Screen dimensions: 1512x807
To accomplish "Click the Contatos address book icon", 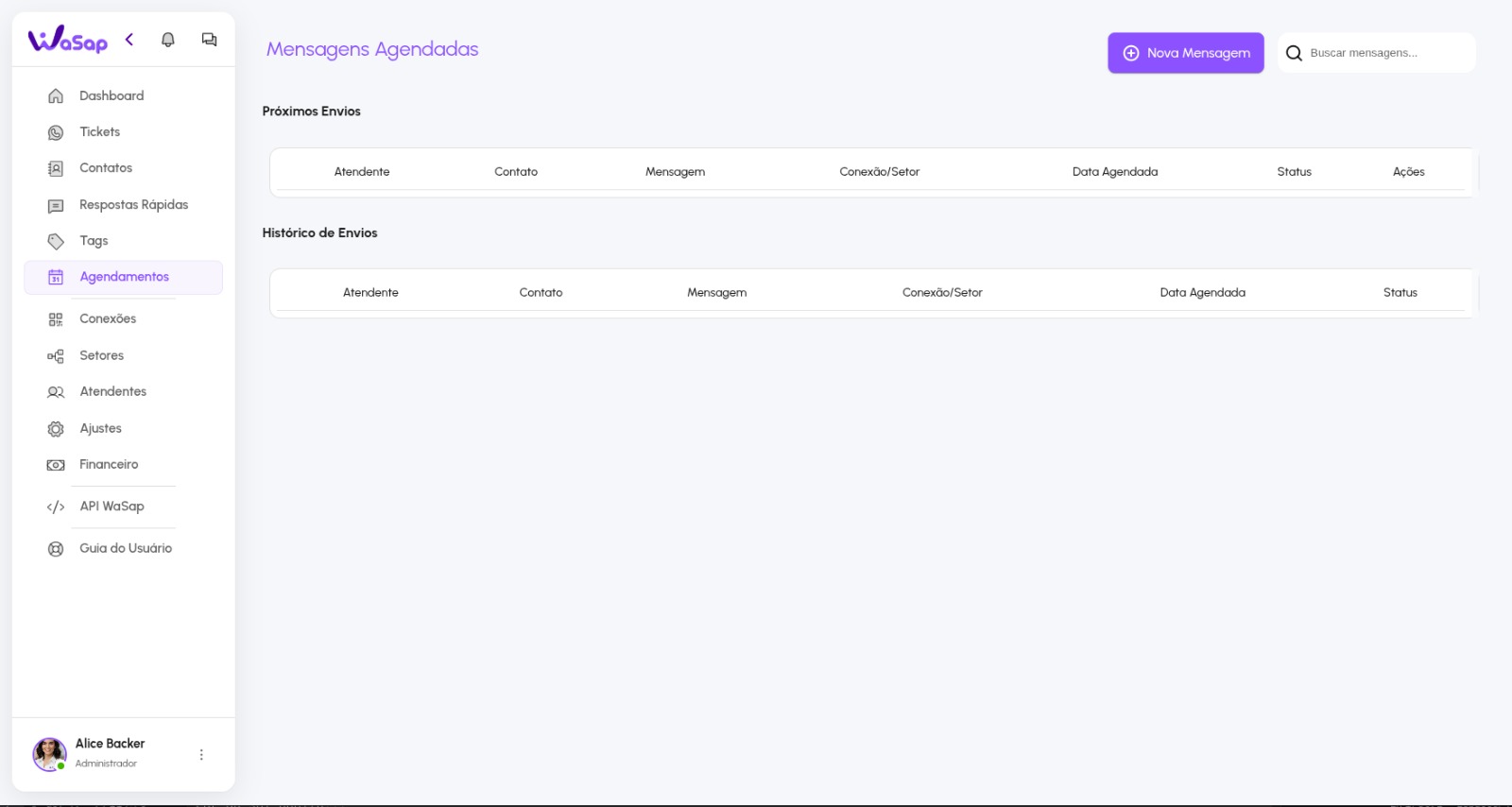I will click(x=56, y=168).
